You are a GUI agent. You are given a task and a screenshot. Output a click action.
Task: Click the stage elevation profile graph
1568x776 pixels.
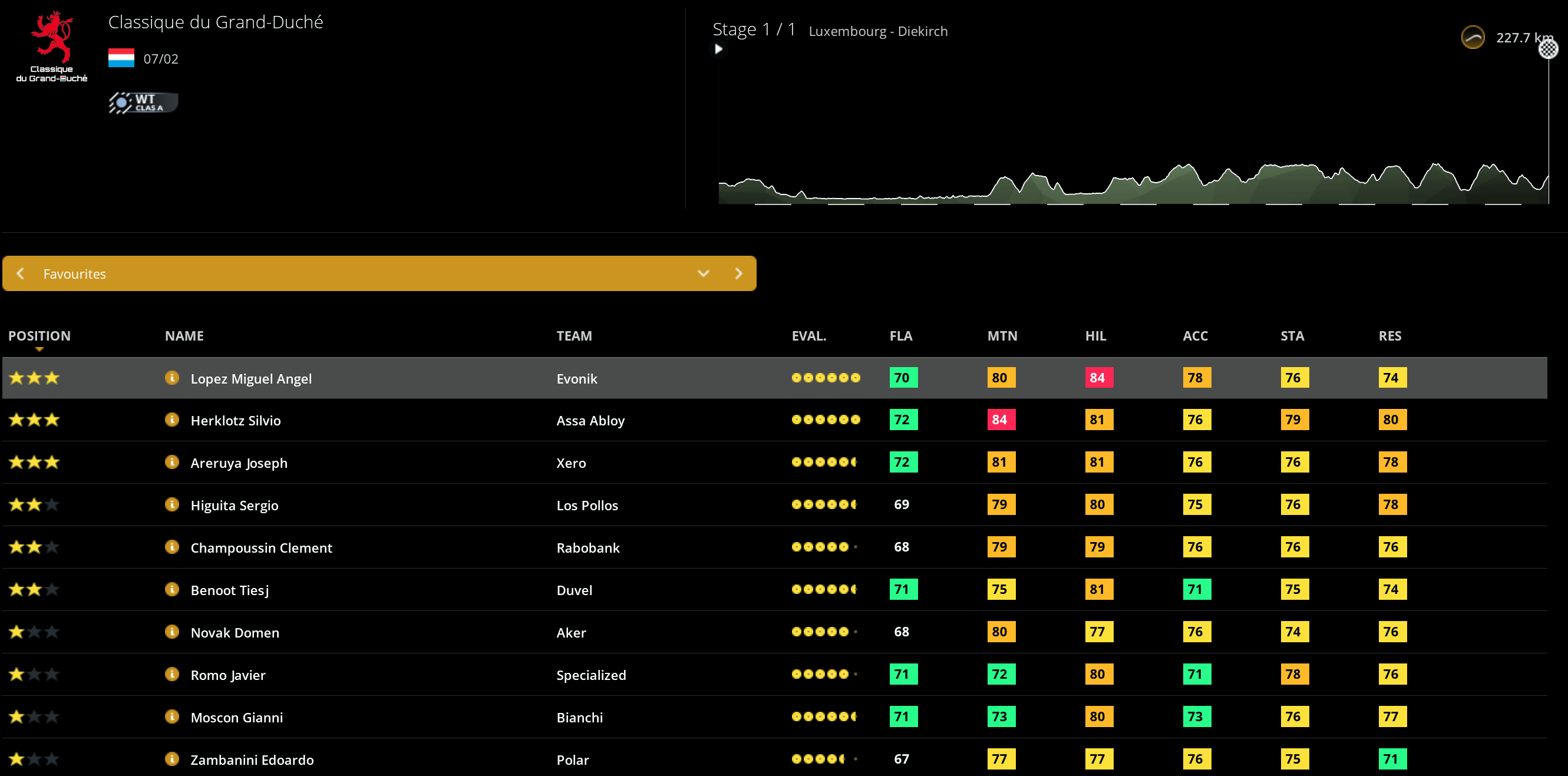click(x=1133, y=183)
